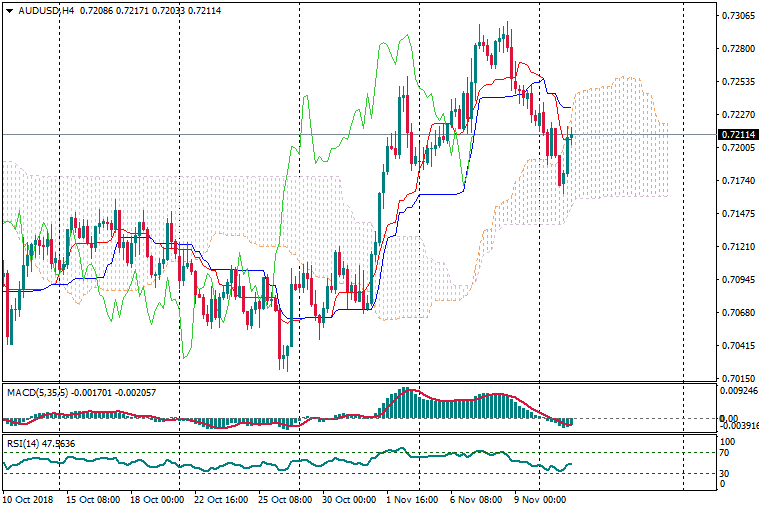Click the MACD 0.009246 scale label
759x511 pixels.
[738, 392]
